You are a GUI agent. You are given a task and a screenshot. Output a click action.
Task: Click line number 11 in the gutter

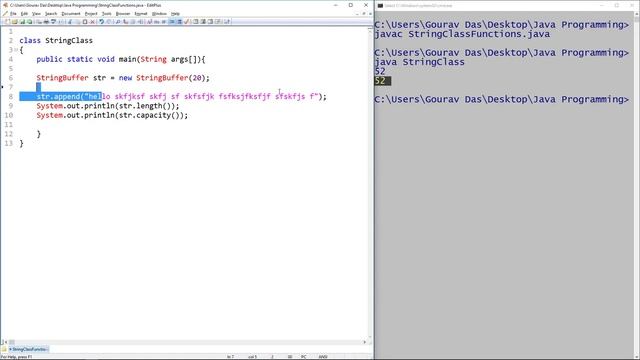[9, 124]
